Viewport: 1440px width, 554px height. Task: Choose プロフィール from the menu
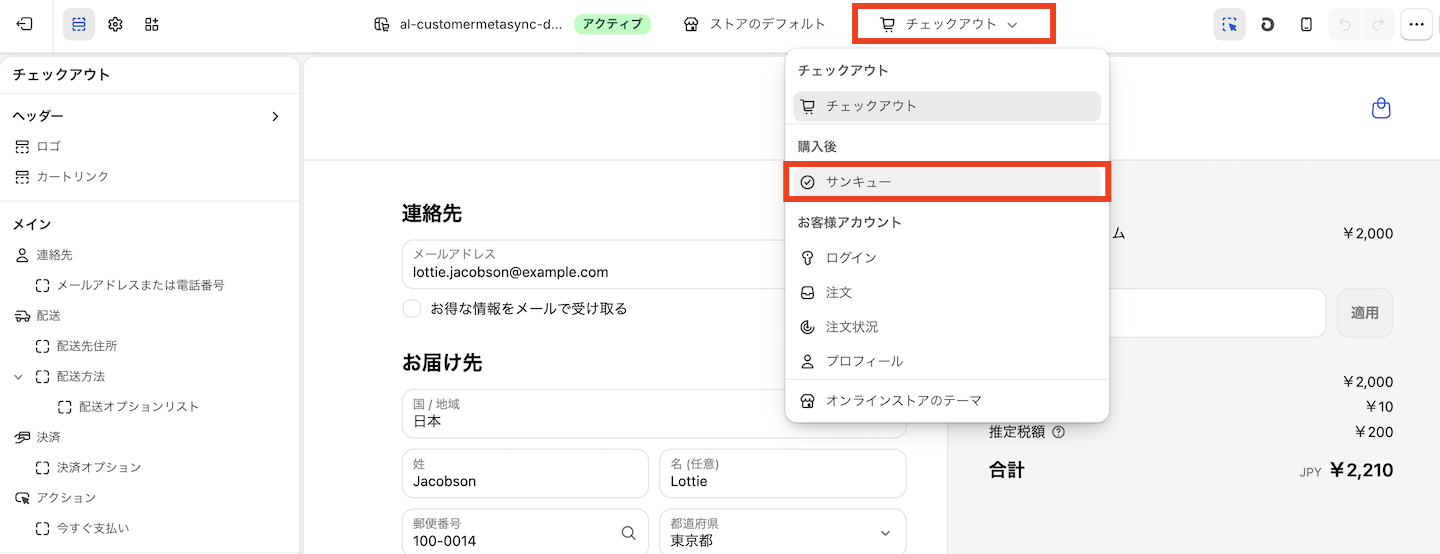[947, 361]
